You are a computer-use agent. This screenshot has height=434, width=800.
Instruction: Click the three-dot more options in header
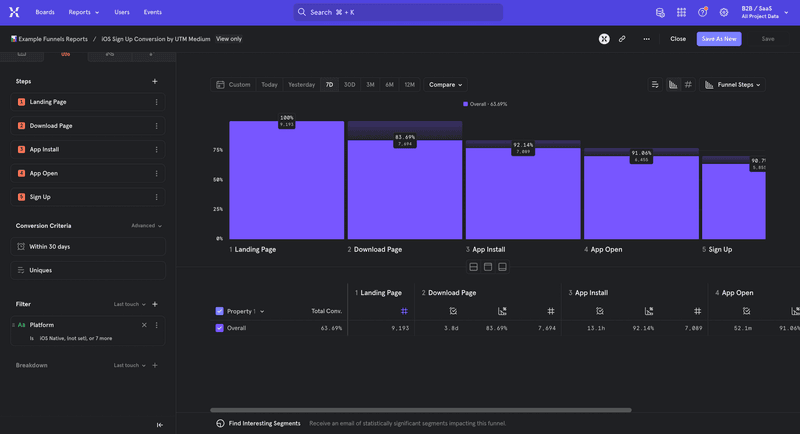(647, 39)
